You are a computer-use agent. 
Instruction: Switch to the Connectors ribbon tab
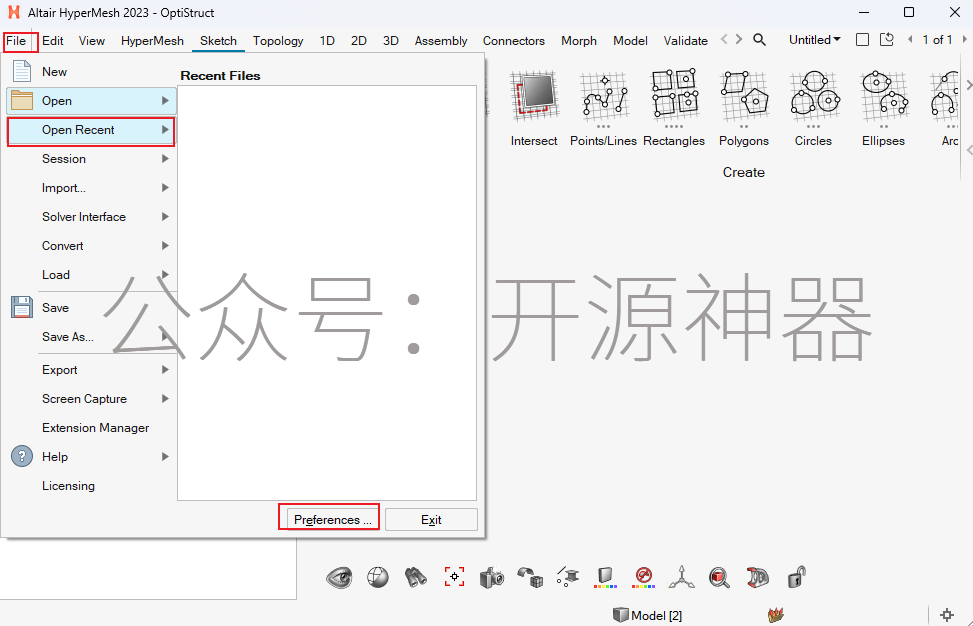(514, 41)
